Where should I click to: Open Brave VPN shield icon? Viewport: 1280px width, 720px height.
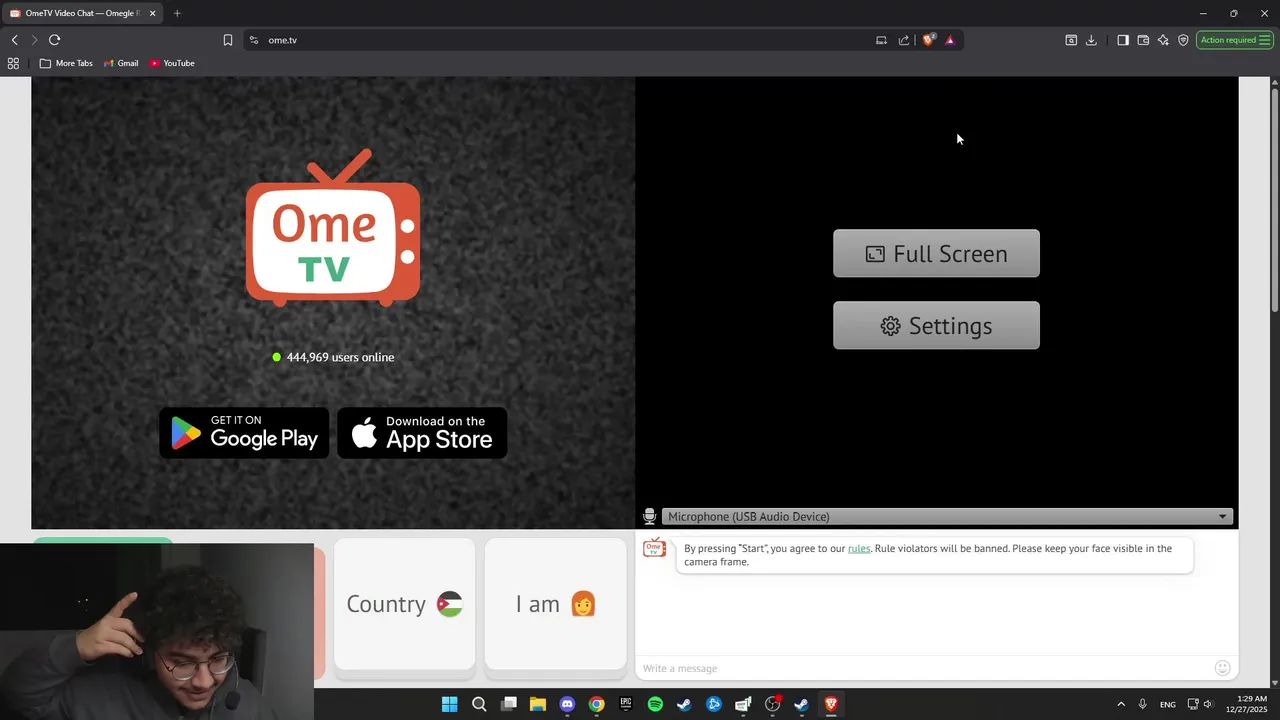coord(1183,40)
